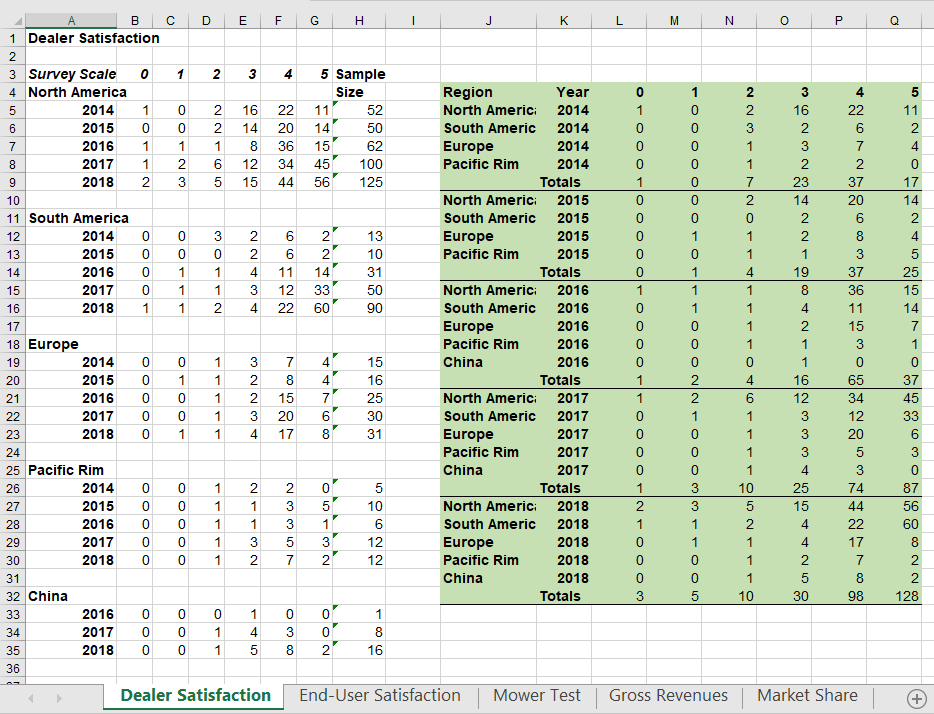This screenshot has height=714, width=934.
Task: Open the Mower Test sheet
Action: pyautogui.click(x=536, y=695)
